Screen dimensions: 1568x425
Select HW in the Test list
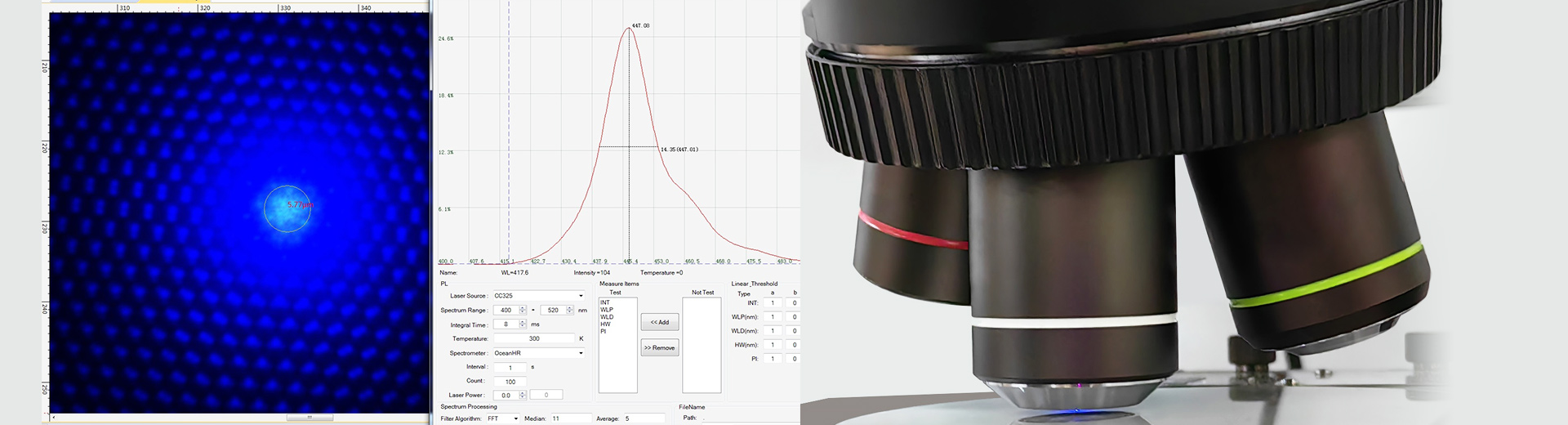pyautogui.click(x=605, y=324)
